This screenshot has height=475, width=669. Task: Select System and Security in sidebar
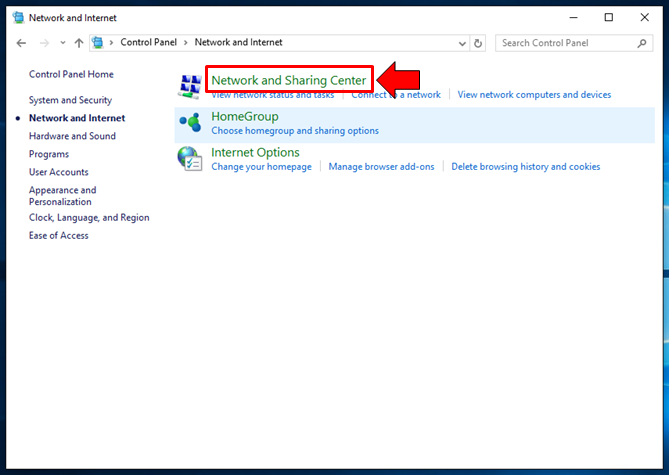[70, 100]
